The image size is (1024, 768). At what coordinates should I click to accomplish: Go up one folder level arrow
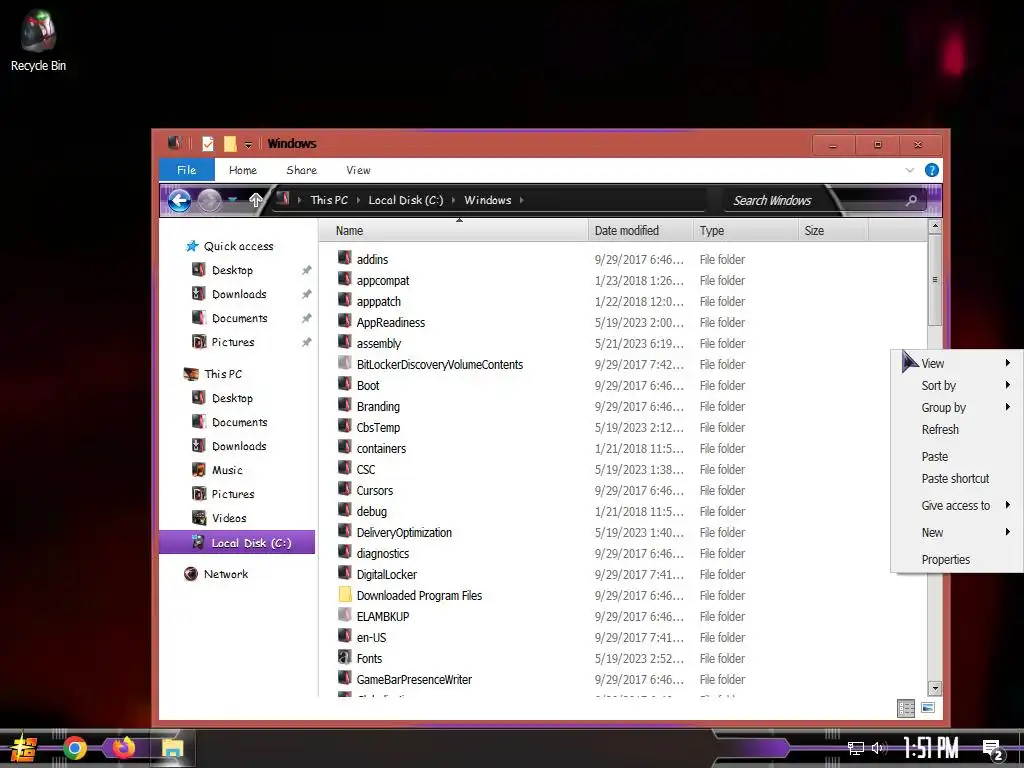[255, 200]
